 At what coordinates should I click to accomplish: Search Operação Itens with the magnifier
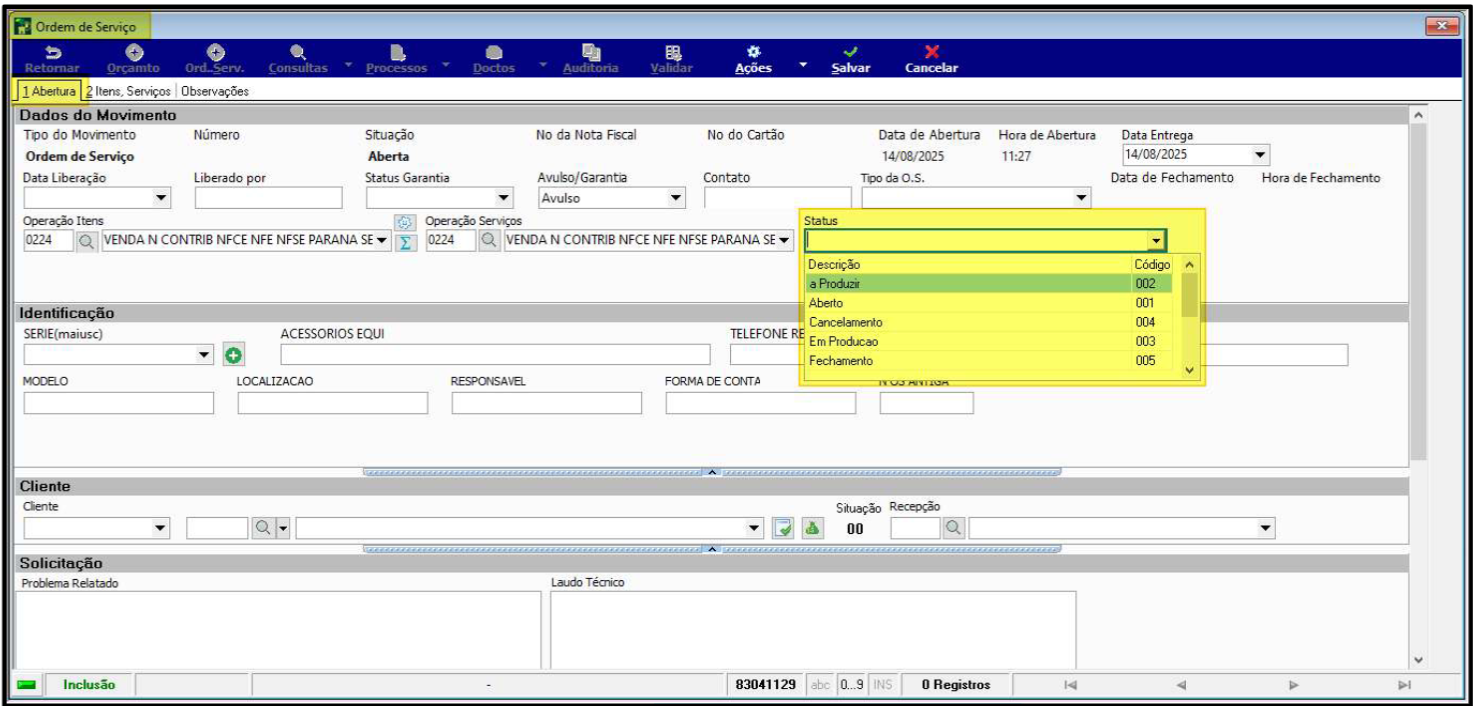click(x=86, y=241)
